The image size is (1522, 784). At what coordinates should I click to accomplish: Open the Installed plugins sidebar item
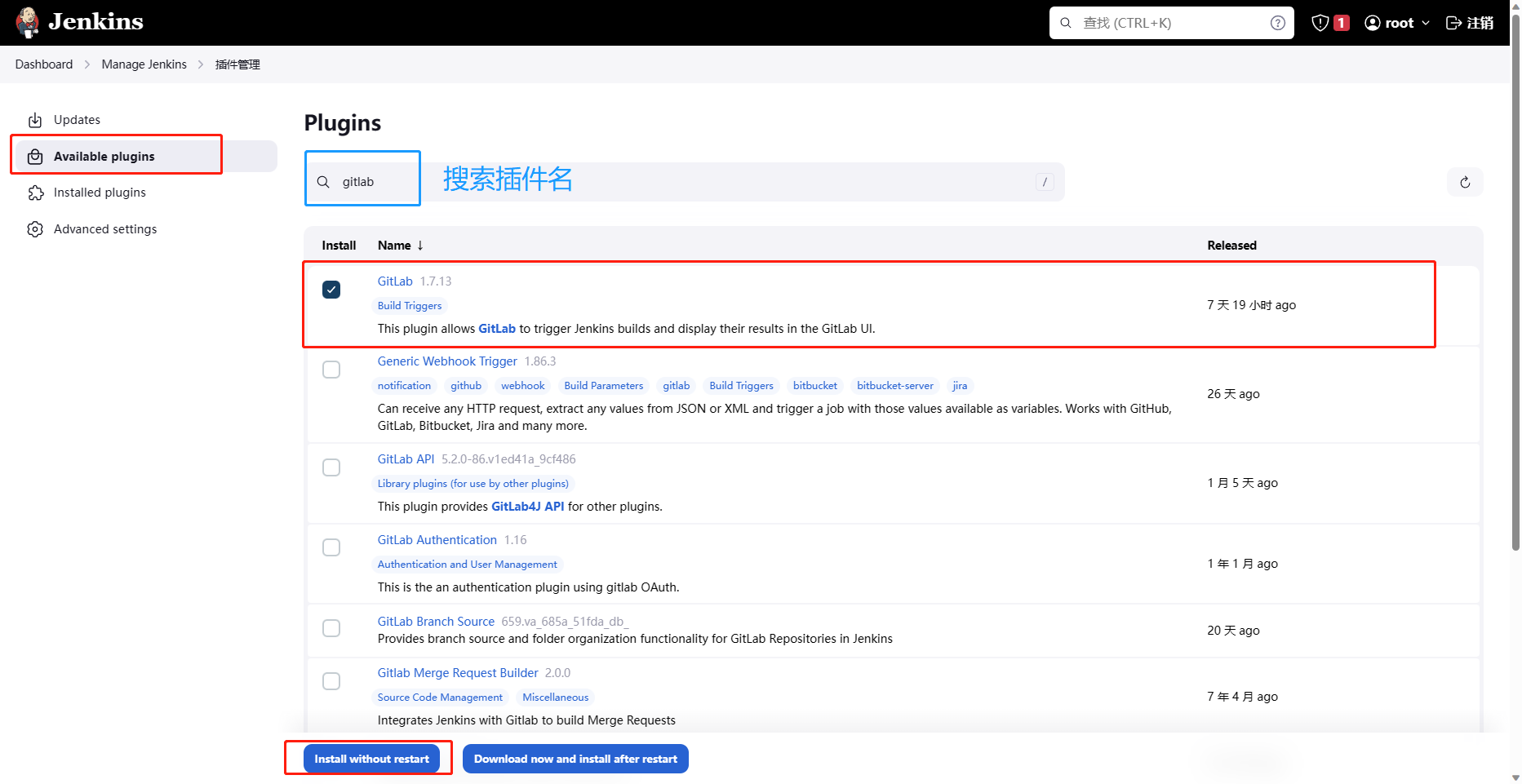(x=146, y=193)
